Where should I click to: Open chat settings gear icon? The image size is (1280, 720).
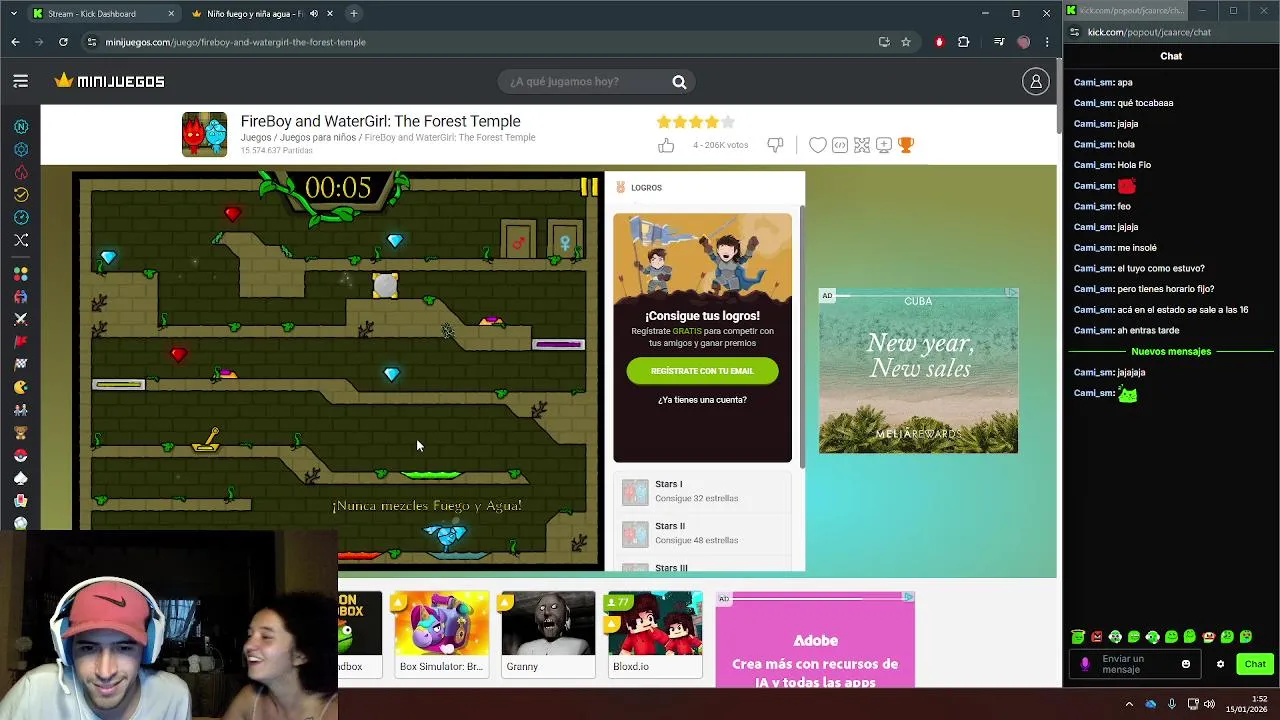(x=1220, y=664)
